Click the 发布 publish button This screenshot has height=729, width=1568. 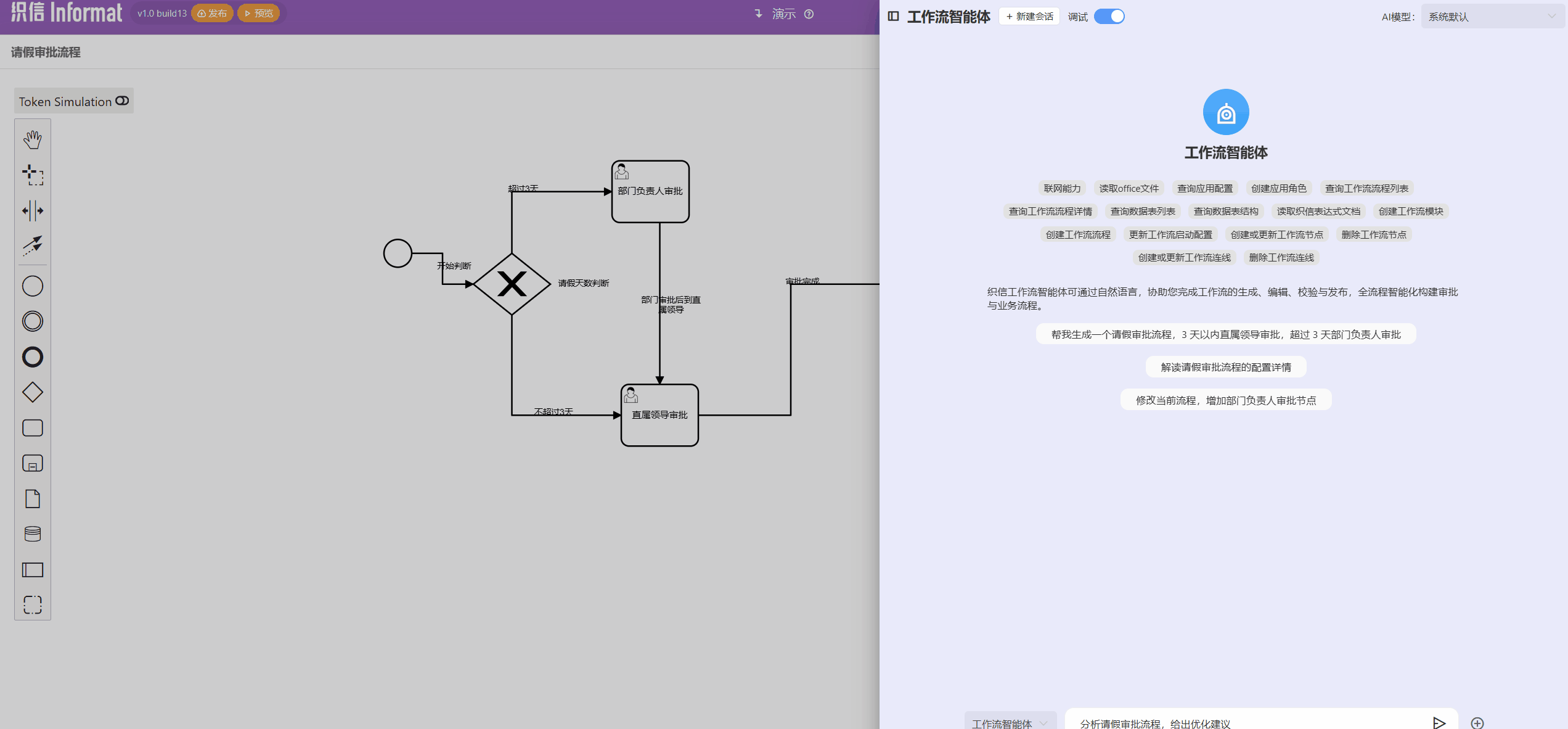pos(212,12)
